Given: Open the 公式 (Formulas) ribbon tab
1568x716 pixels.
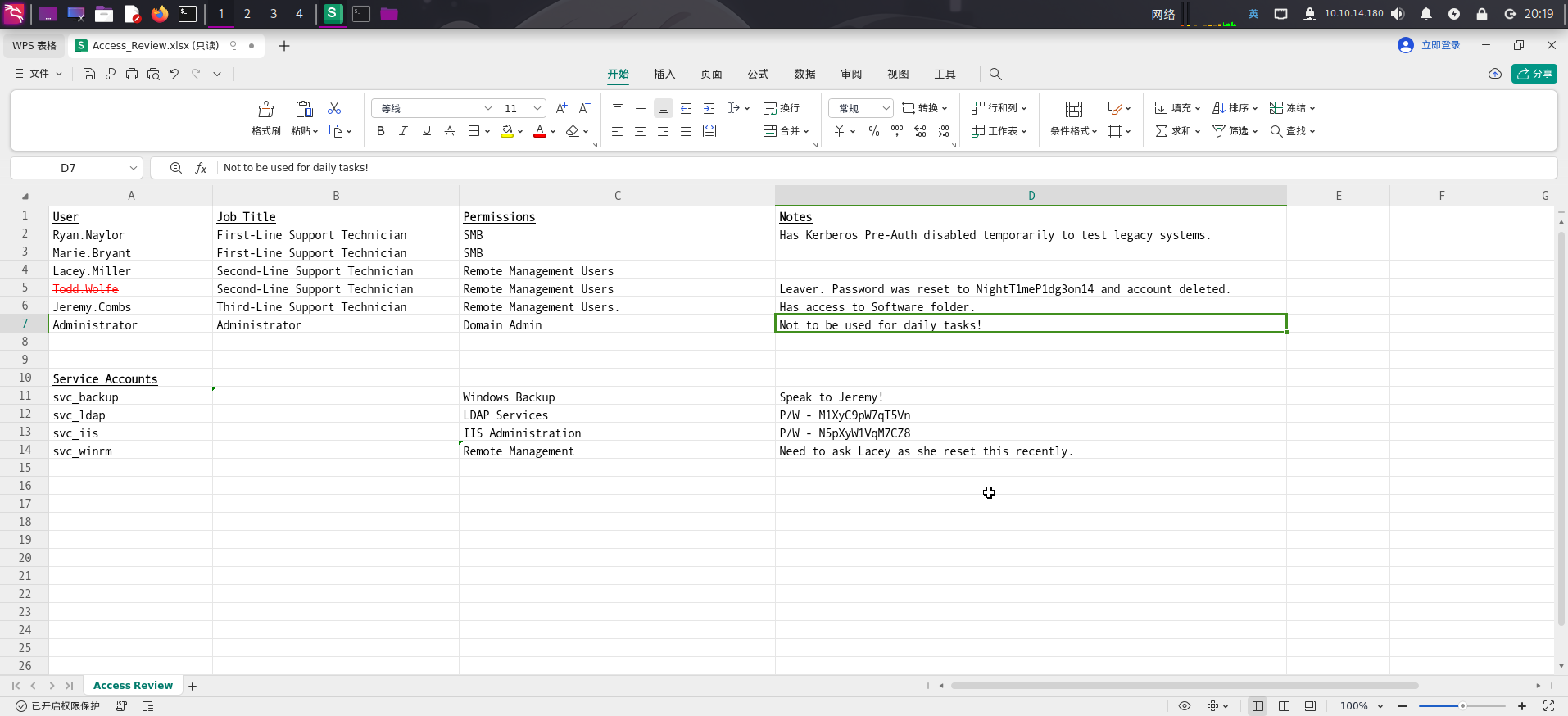Looking at the screenshot, I should point(758,74).
